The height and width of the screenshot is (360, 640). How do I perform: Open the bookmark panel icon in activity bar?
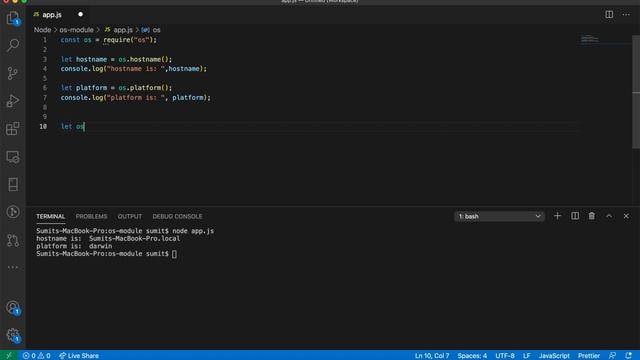point(13,184)
